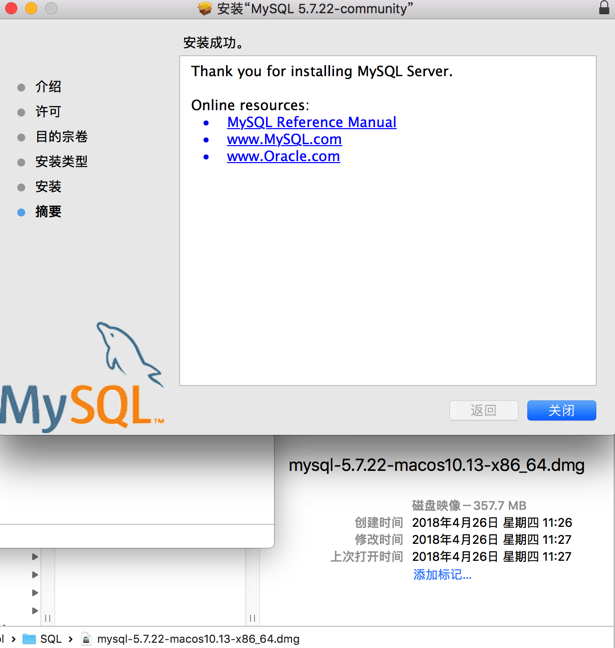This screenshot has height=648, width=615.
Task: Minimize the installer with yellow button
Action: (x=31, y=8)
